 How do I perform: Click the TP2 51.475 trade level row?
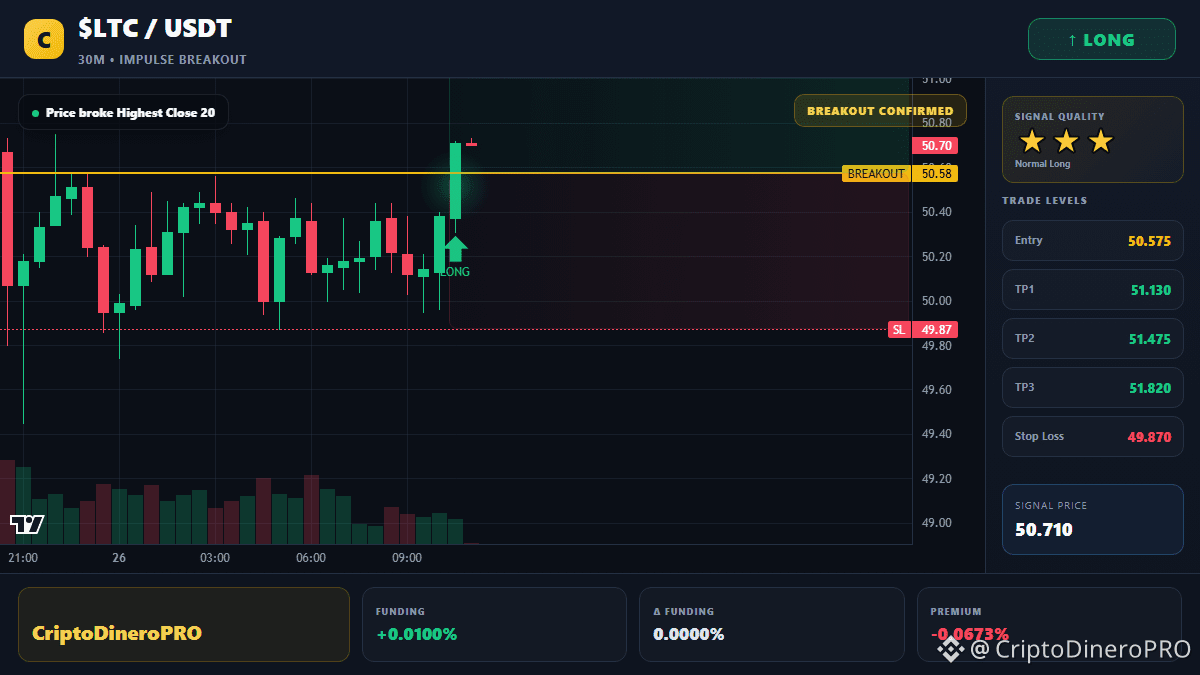coord(1093,339)
